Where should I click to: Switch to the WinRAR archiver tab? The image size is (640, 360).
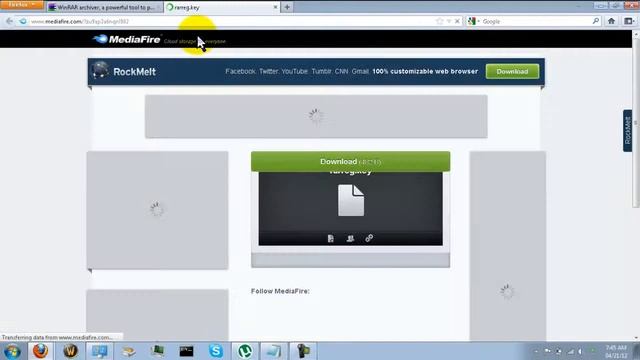pos(104,7)
